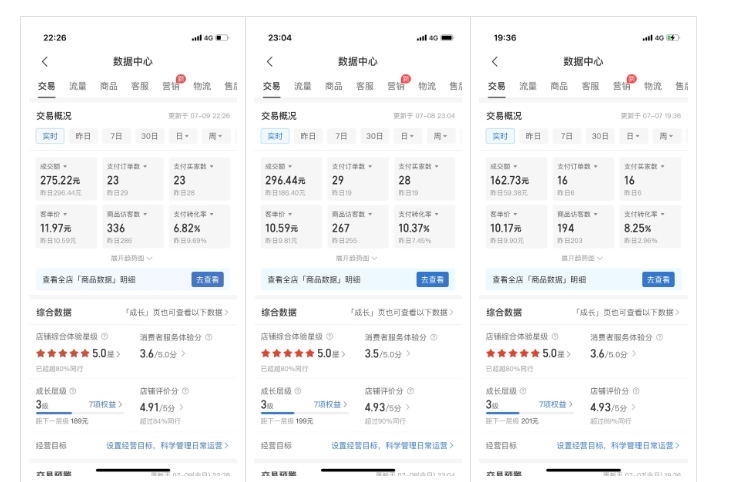The height and width of the screenshot is (482, 732).
Task: Select the 30日 time filter in the 19:36 screen
Action: coord(599,136)
